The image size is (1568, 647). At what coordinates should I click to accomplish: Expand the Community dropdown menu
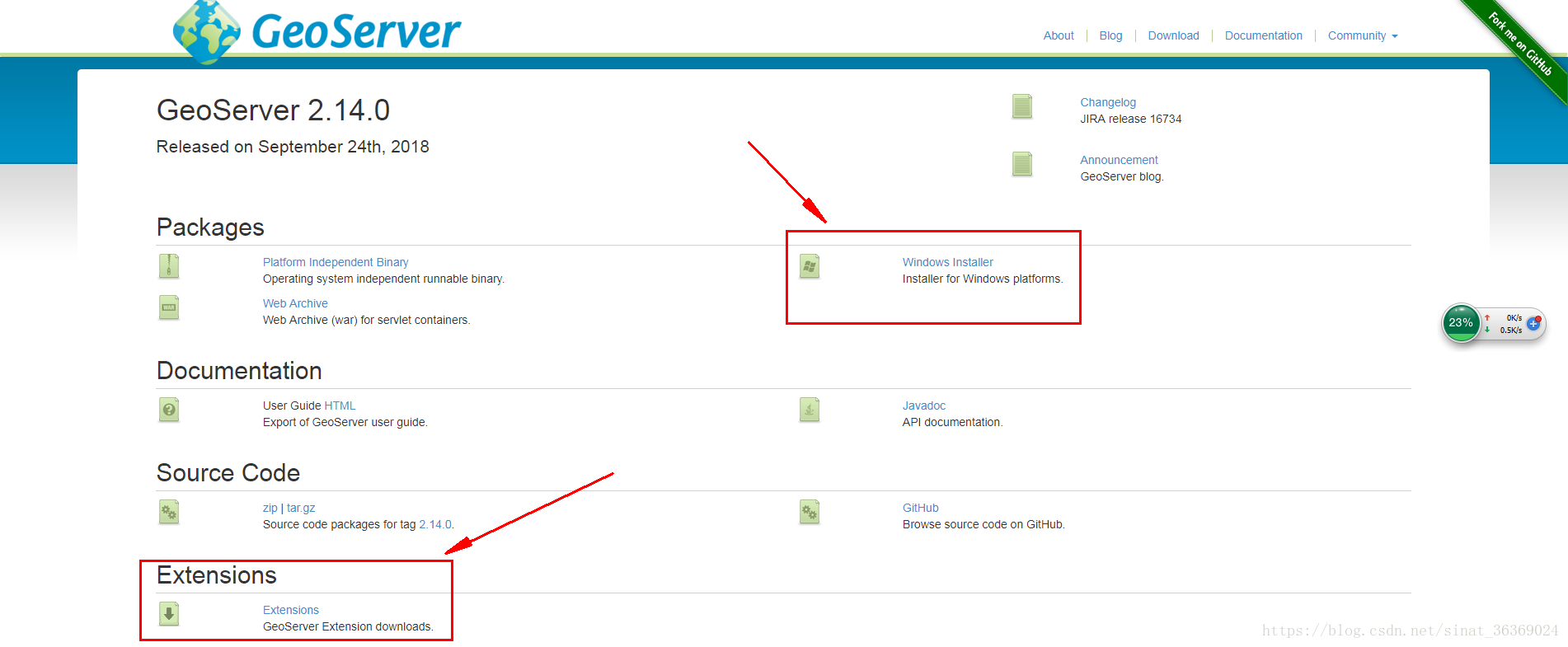[x=1363, y=35]
